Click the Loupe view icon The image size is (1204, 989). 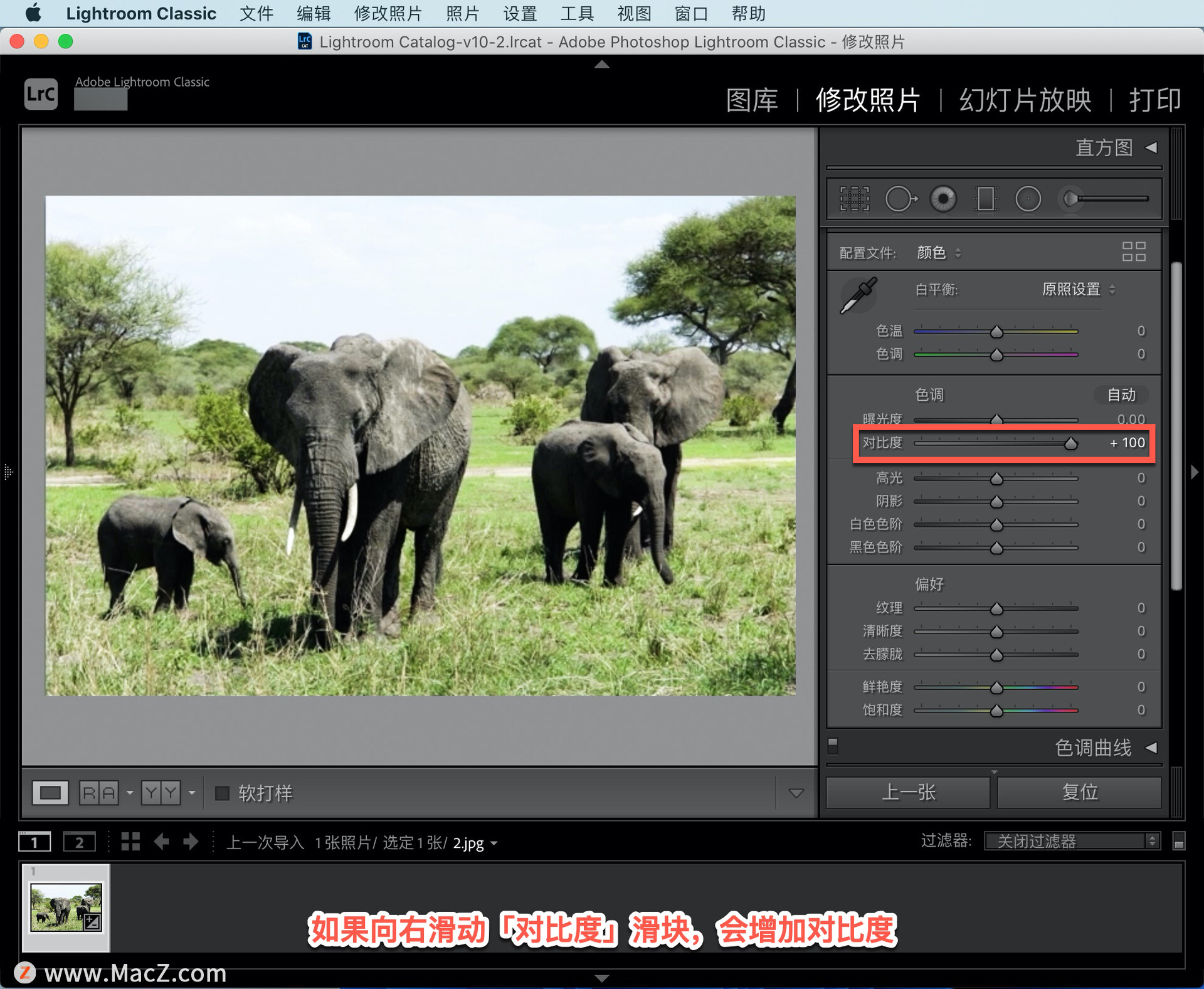coord(50,793)
